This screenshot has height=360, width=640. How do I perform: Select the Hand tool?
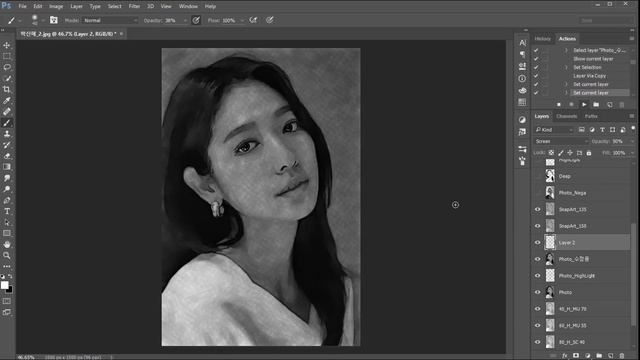click(x=7, y=244)
